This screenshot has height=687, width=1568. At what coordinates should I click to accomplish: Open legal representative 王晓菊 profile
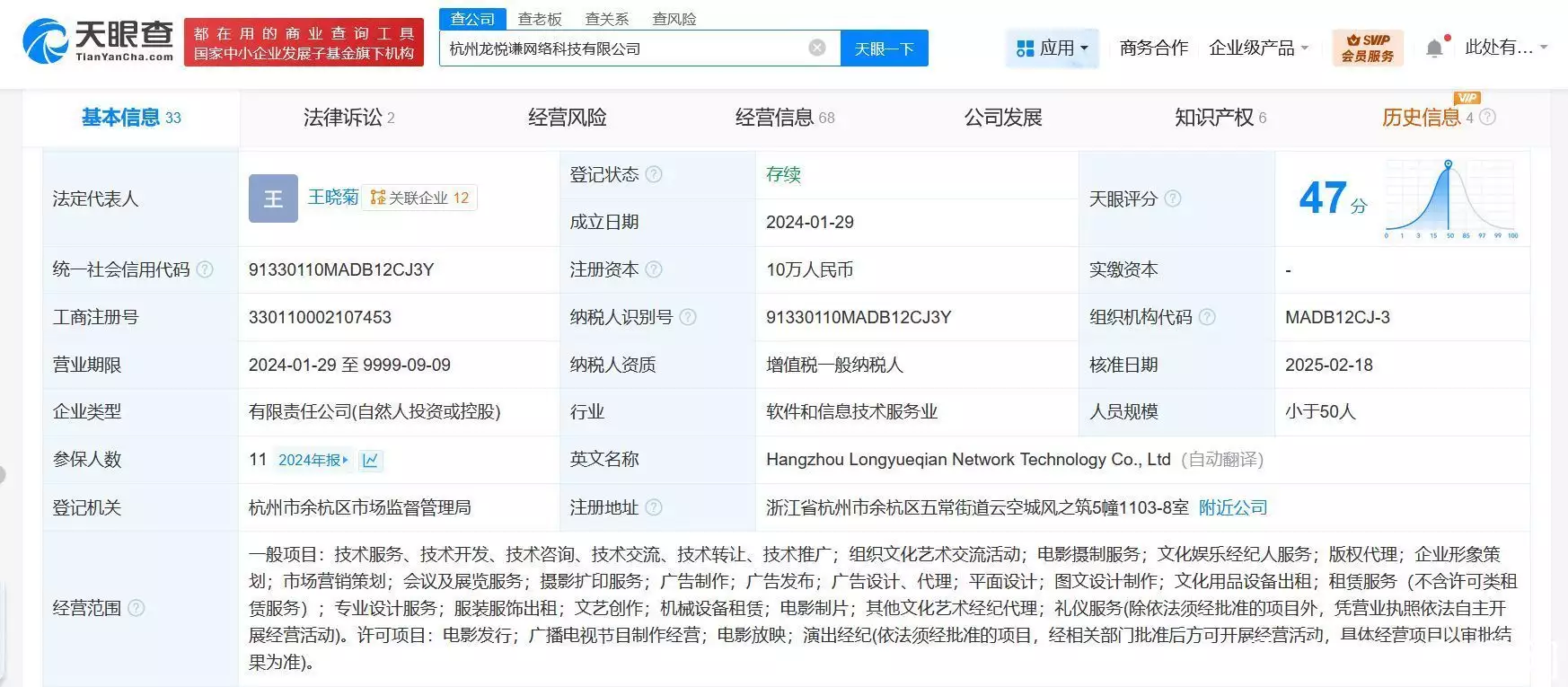coord(333,198)
